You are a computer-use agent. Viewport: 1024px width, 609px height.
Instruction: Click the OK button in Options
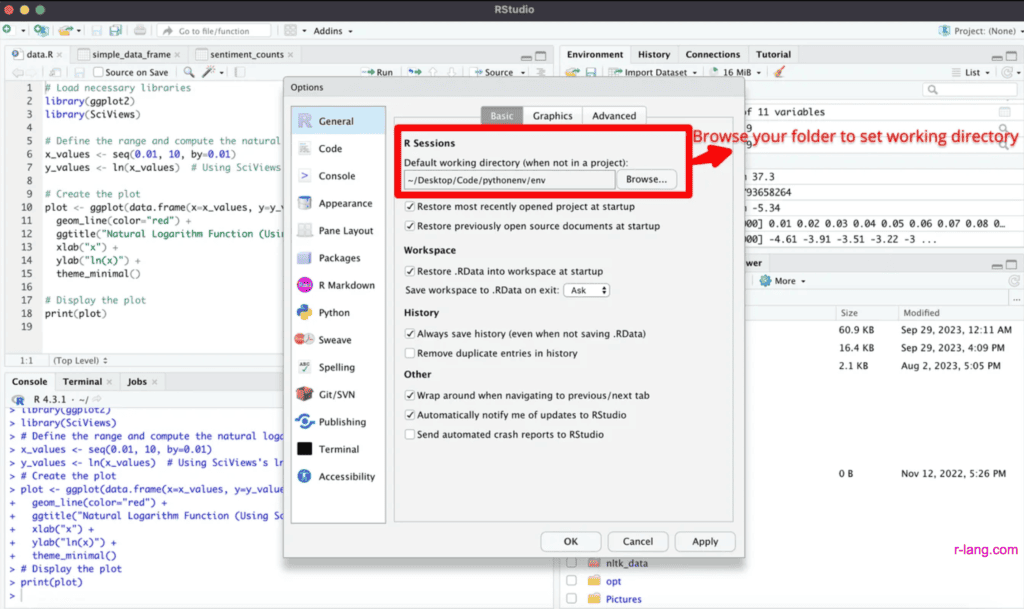[x=571, y=541]
